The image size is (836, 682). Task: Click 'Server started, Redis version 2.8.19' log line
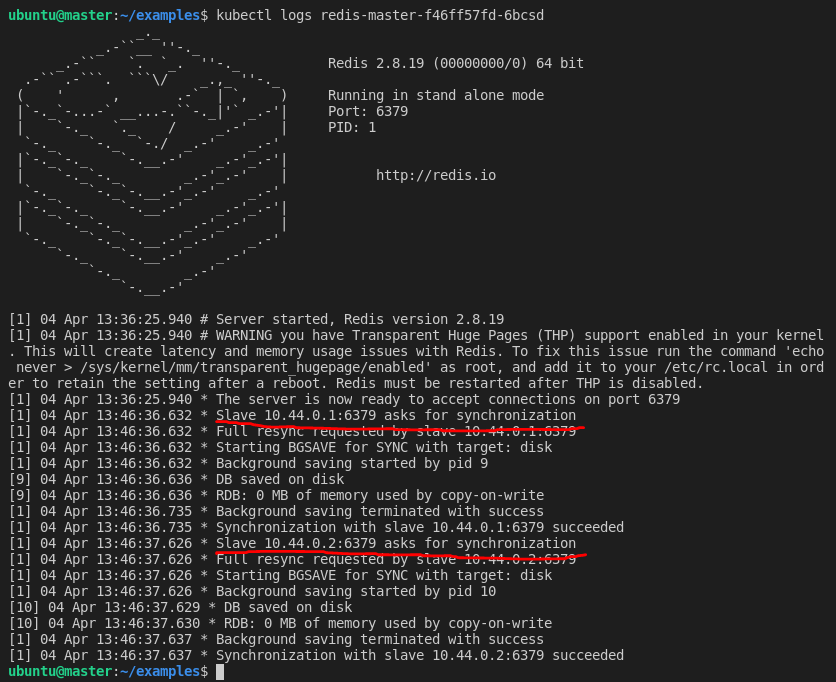pos(256,319)
